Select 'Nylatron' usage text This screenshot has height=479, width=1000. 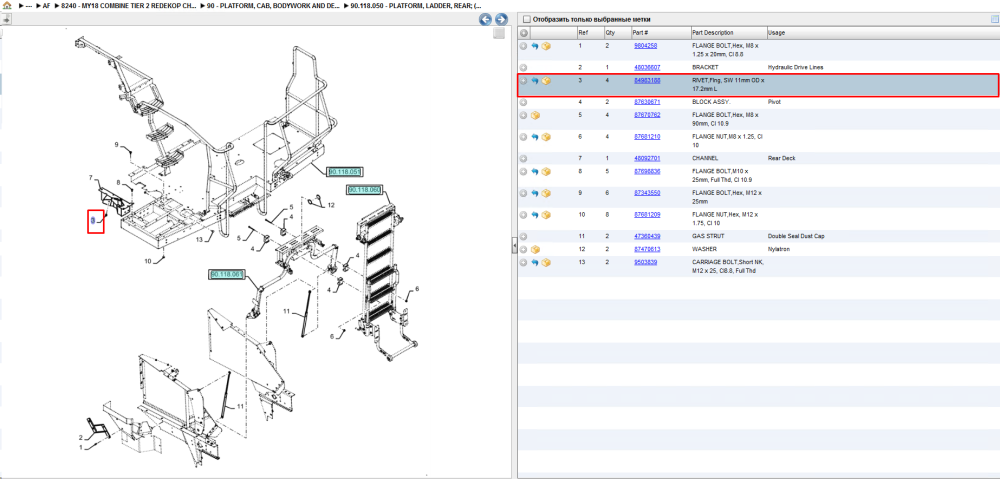click(779, 249)
